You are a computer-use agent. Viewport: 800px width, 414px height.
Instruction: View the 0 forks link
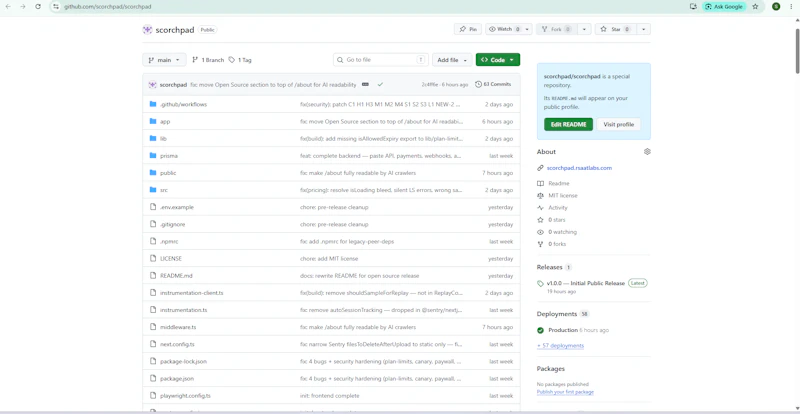pyautogui.click(x=557, y=244)
